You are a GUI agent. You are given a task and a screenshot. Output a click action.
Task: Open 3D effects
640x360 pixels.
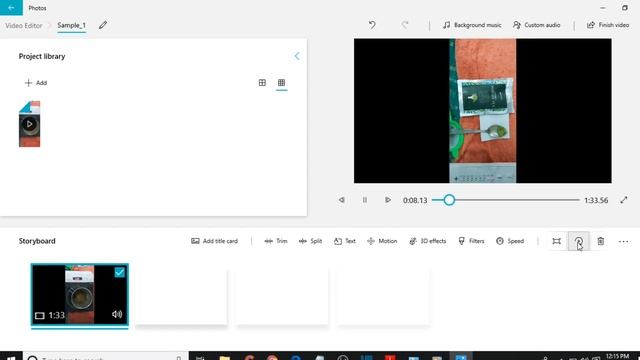tap(427, 241)
